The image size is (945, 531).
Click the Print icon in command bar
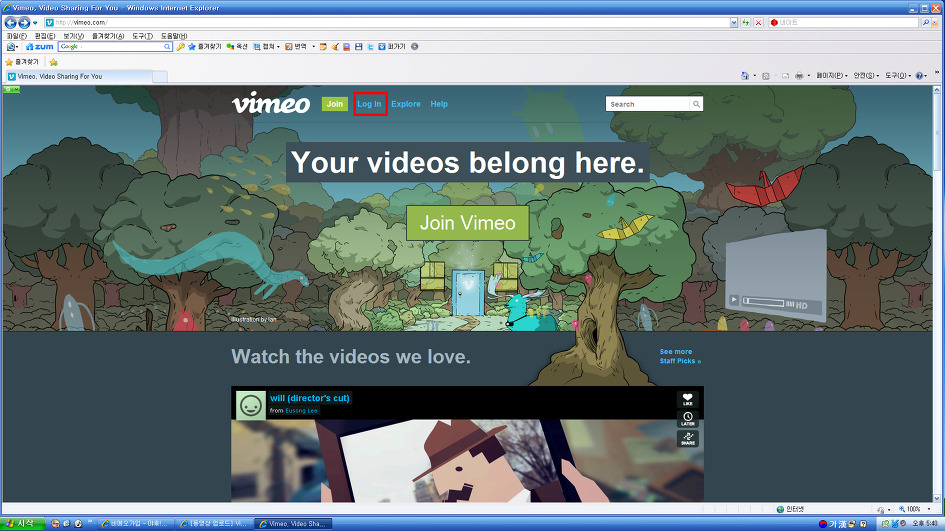[x=799, y=76]
